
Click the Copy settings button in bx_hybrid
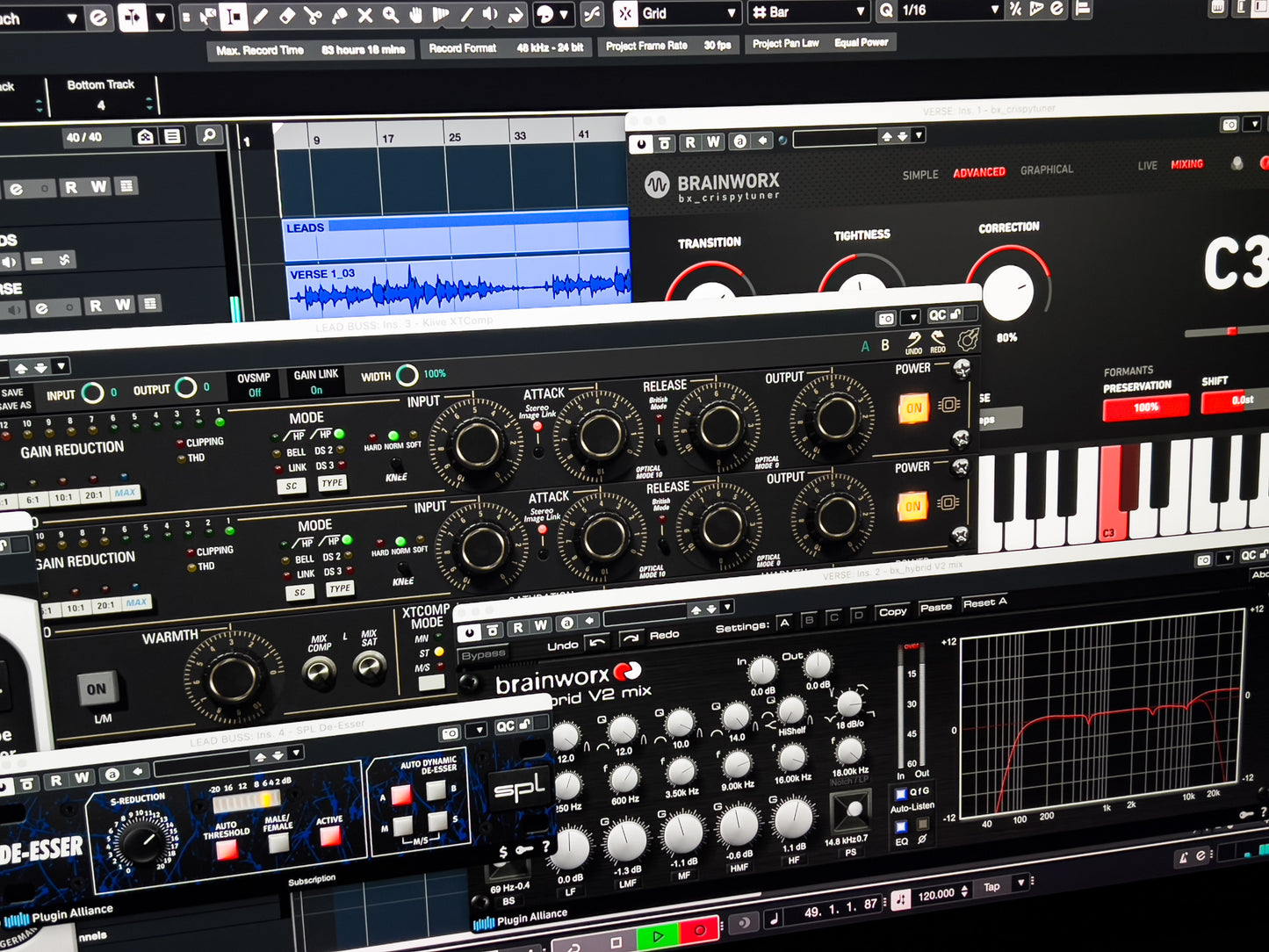click(x=892, y=611)
